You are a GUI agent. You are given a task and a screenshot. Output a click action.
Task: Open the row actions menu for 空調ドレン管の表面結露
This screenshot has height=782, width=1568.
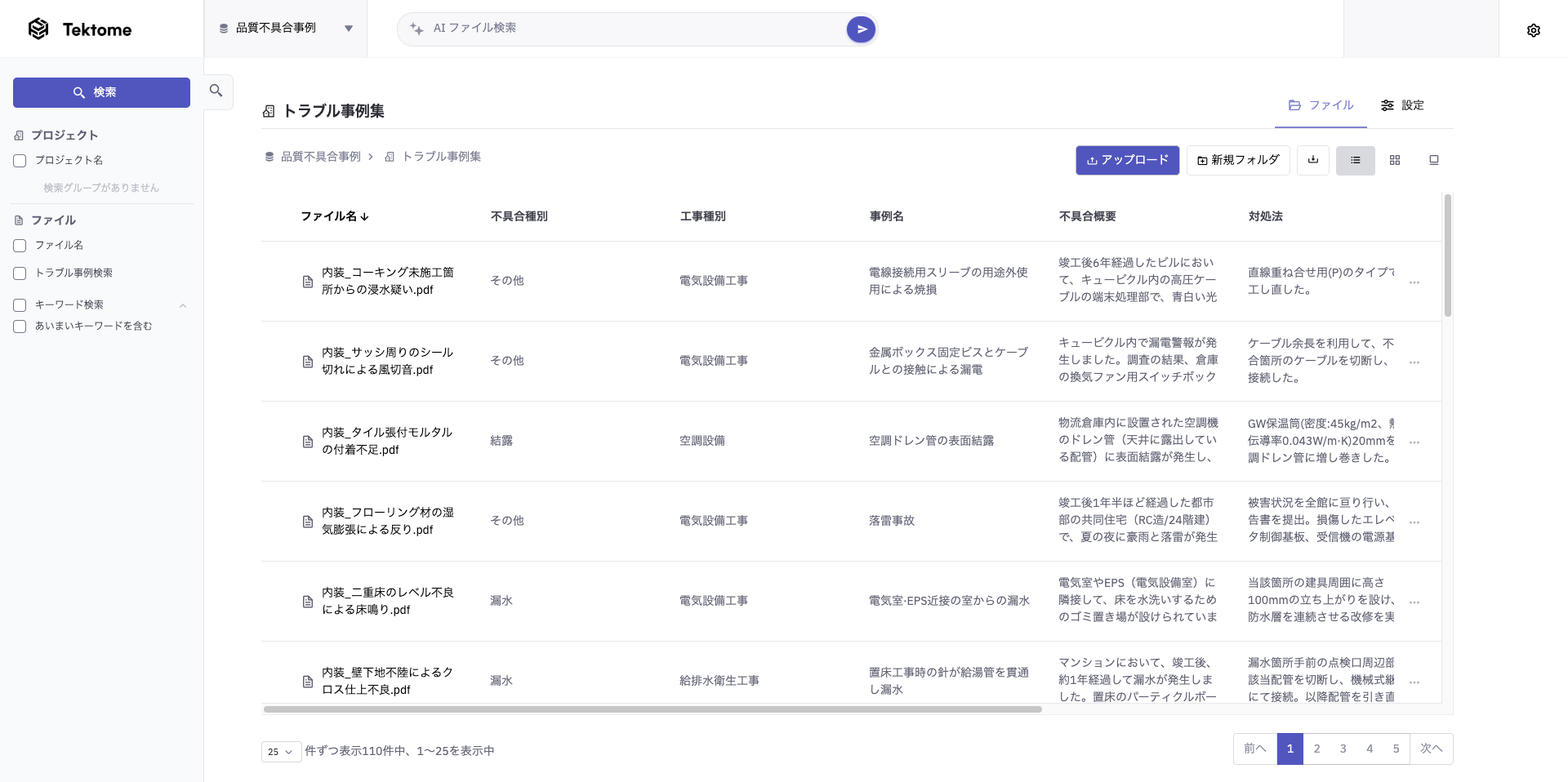(1414, 442)
